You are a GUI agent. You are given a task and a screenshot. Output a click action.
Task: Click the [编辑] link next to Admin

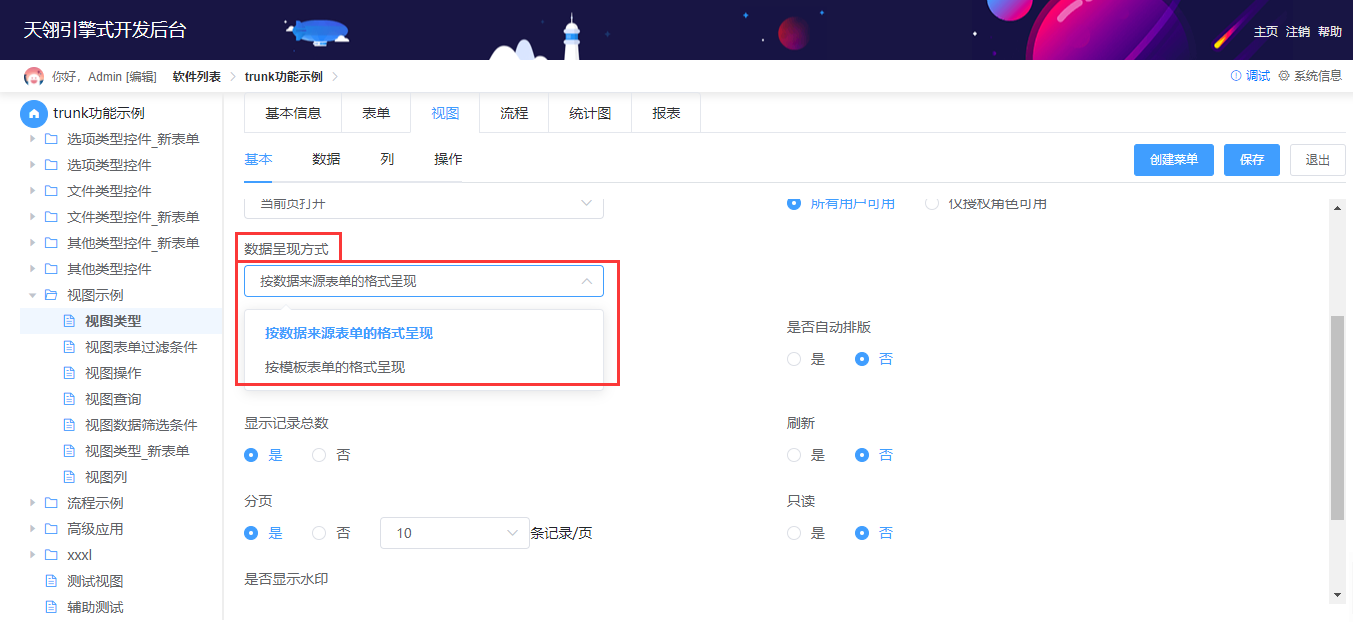pos(141,77)
